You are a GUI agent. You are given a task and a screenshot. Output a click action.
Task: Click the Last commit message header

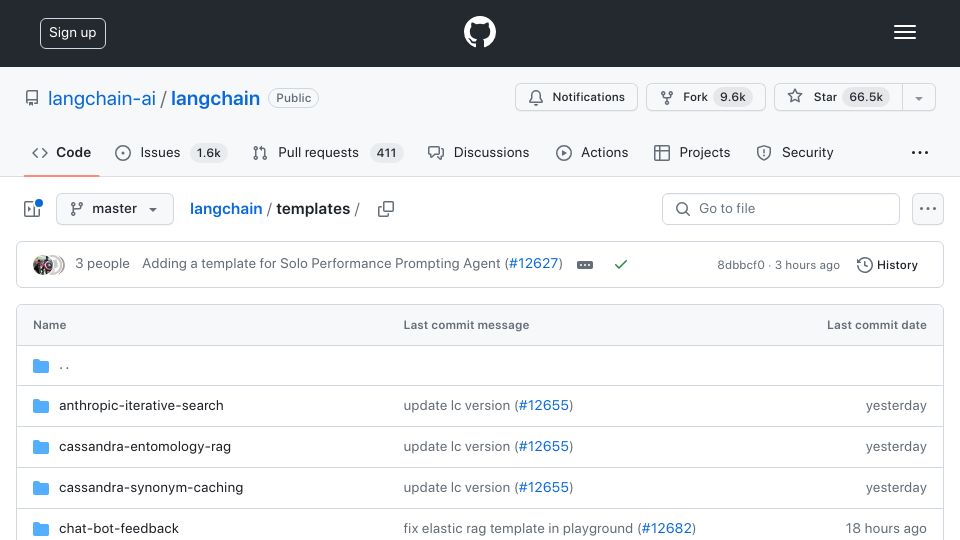point(466,325)
